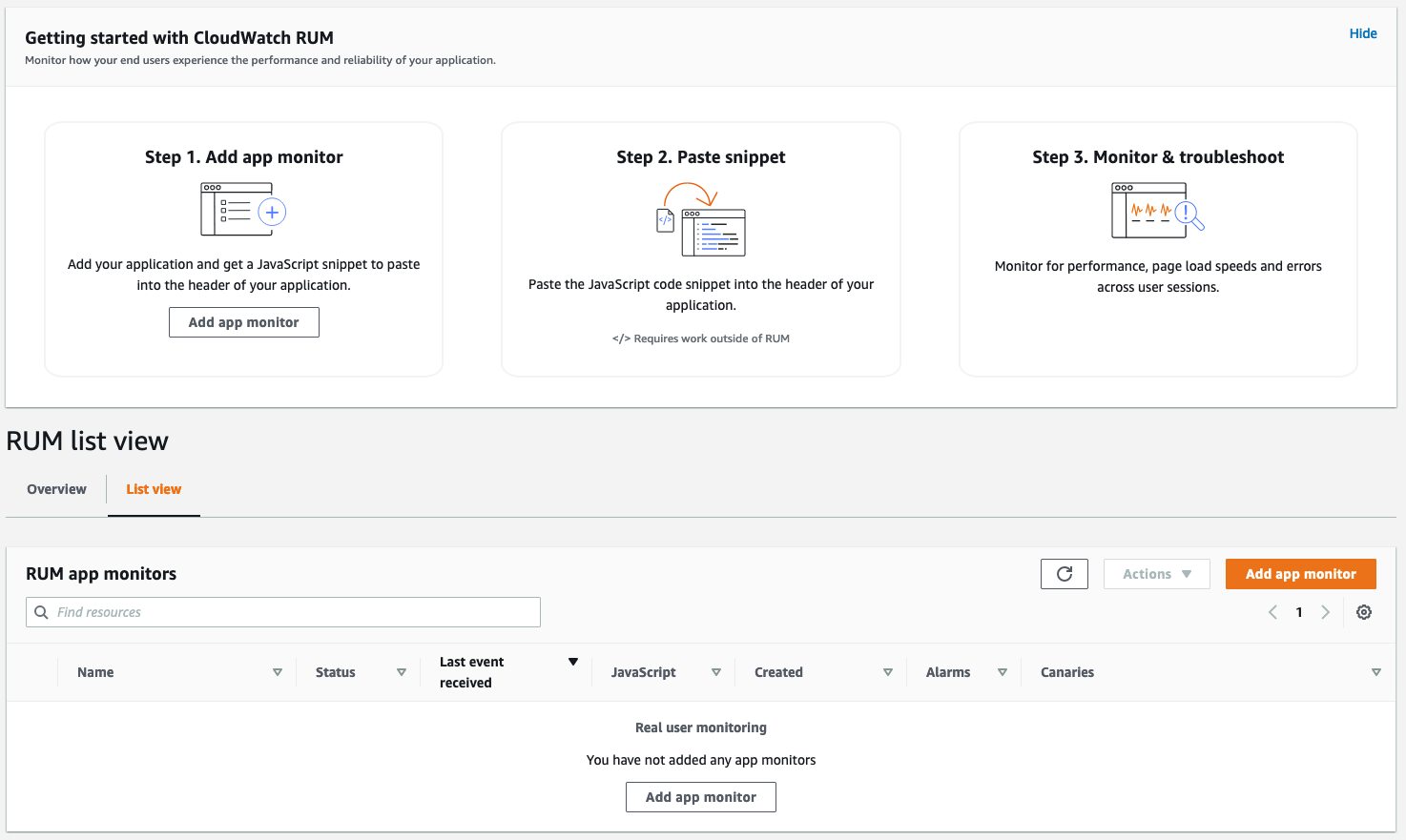1406x840 pixels.
Task: Switch to the Overview tab
Action: pos(55,489)
